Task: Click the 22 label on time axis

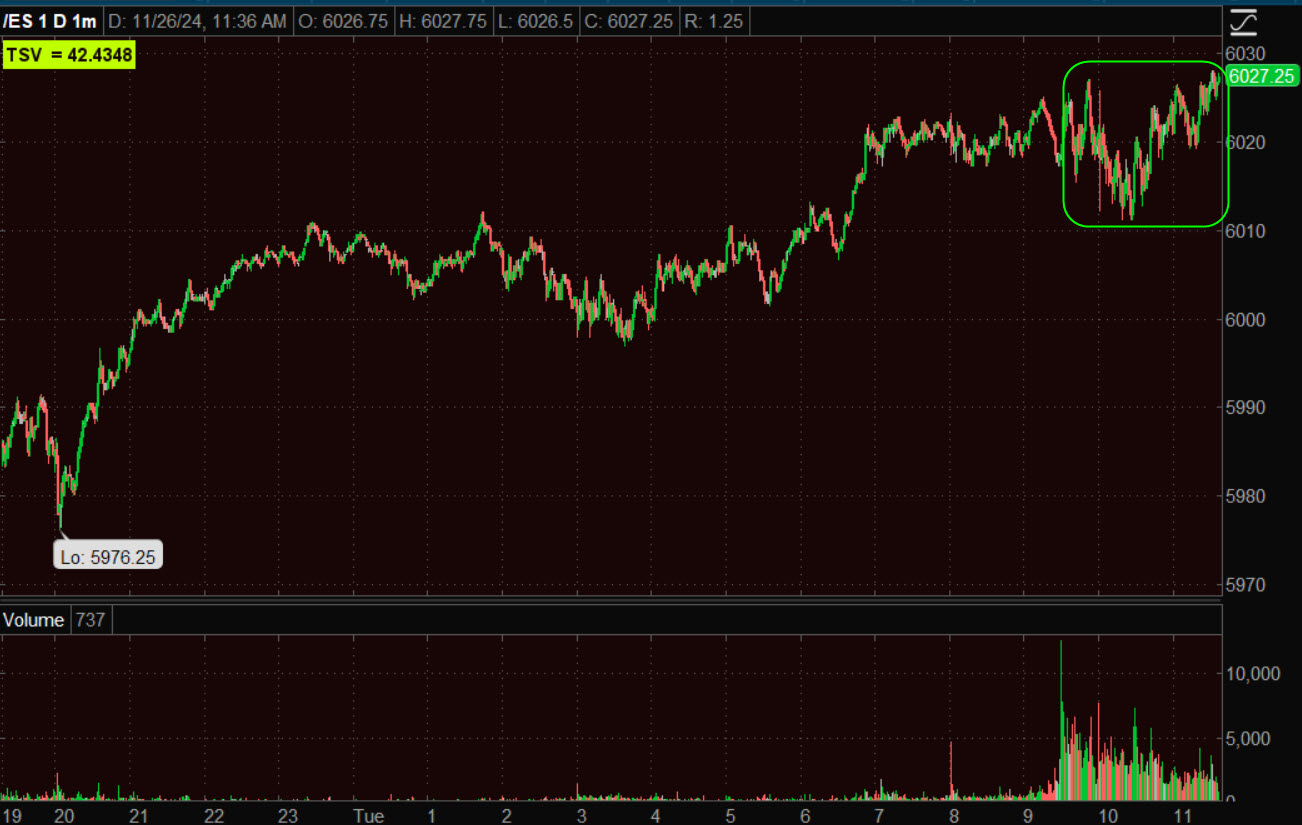Action: (213, 816)
